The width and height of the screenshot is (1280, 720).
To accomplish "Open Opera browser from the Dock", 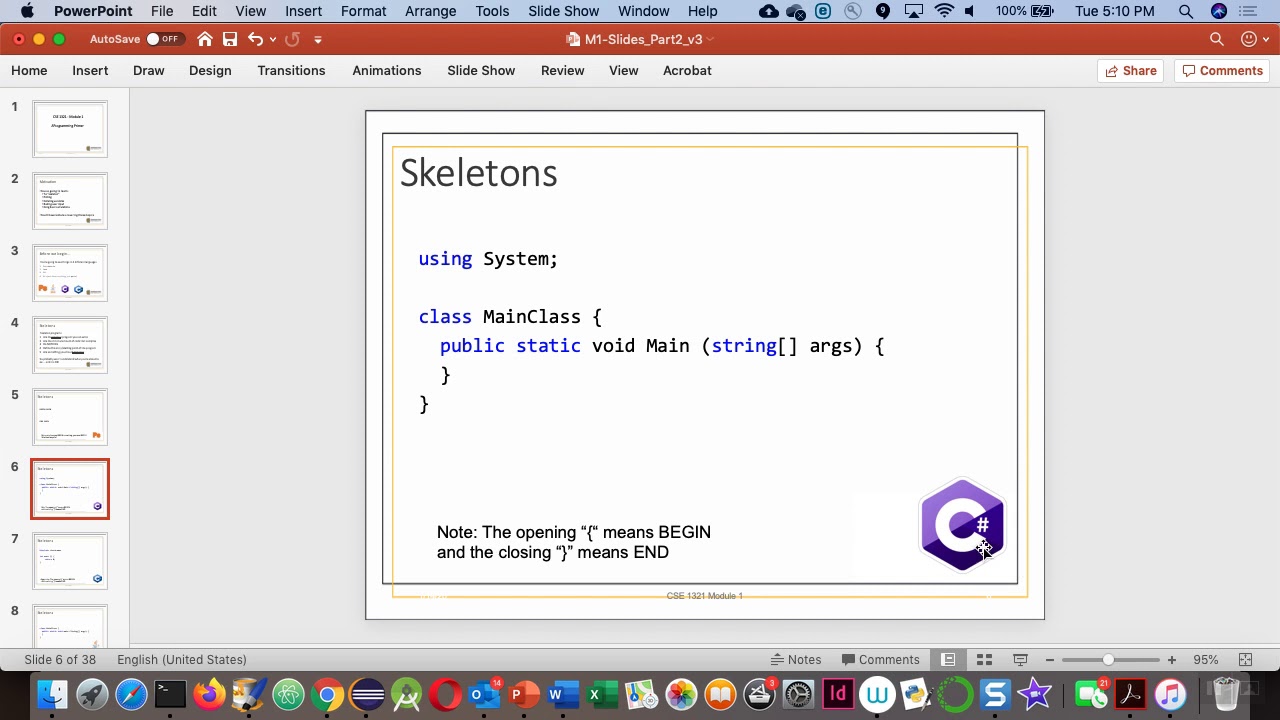I will click(x=445, y=694).
